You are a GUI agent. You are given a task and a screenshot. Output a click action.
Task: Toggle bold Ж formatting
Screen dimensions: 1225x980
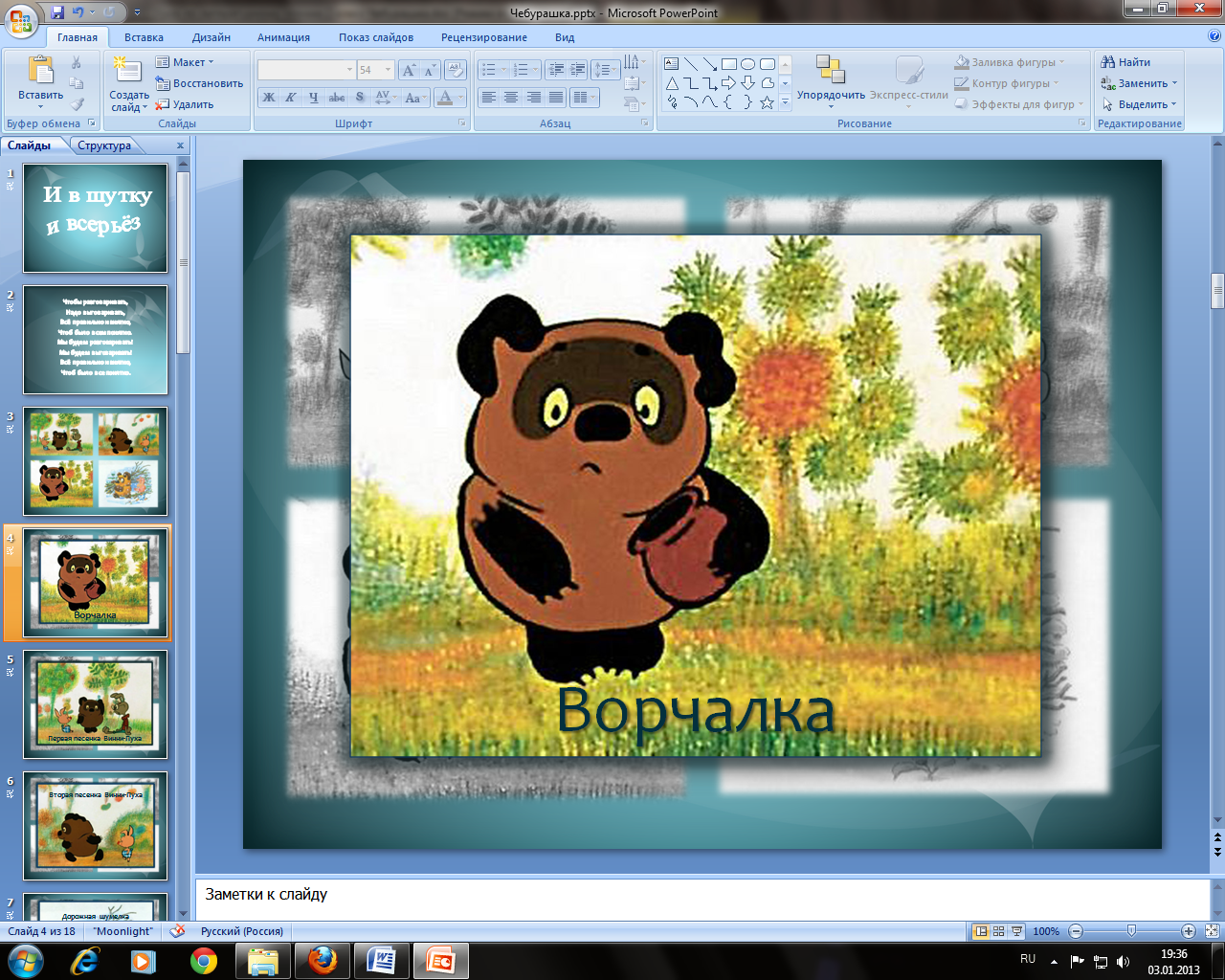269,98
